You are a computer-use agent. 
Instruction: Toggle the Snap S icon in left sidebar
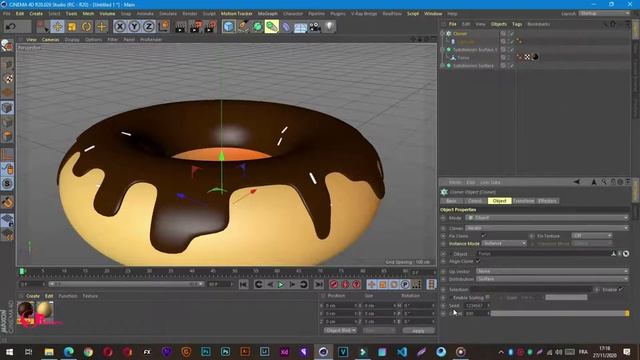[7, 184]
